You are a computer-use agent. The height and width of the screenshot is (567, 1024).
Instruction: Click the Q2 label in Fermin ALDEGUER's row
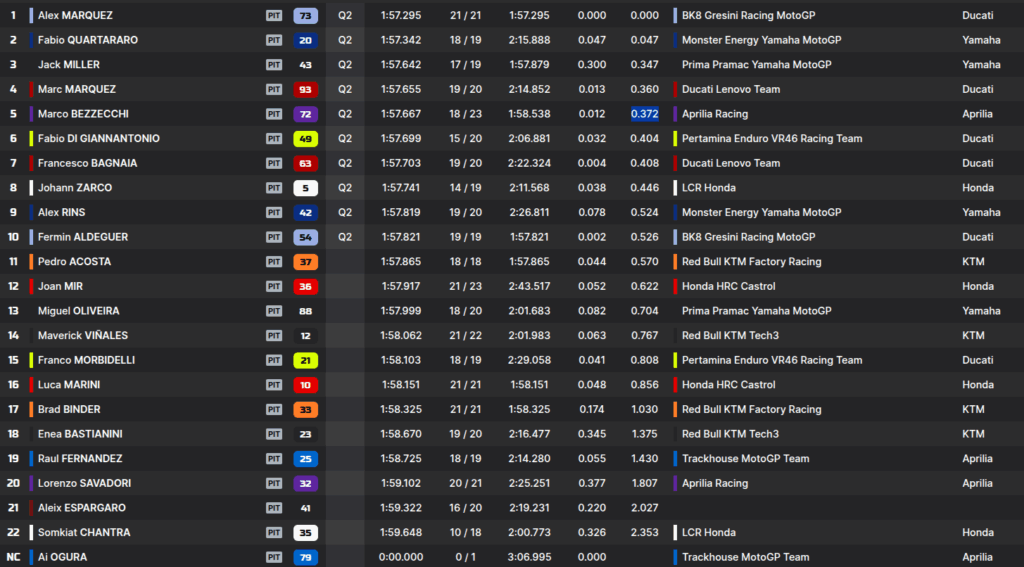coord(345,237)
